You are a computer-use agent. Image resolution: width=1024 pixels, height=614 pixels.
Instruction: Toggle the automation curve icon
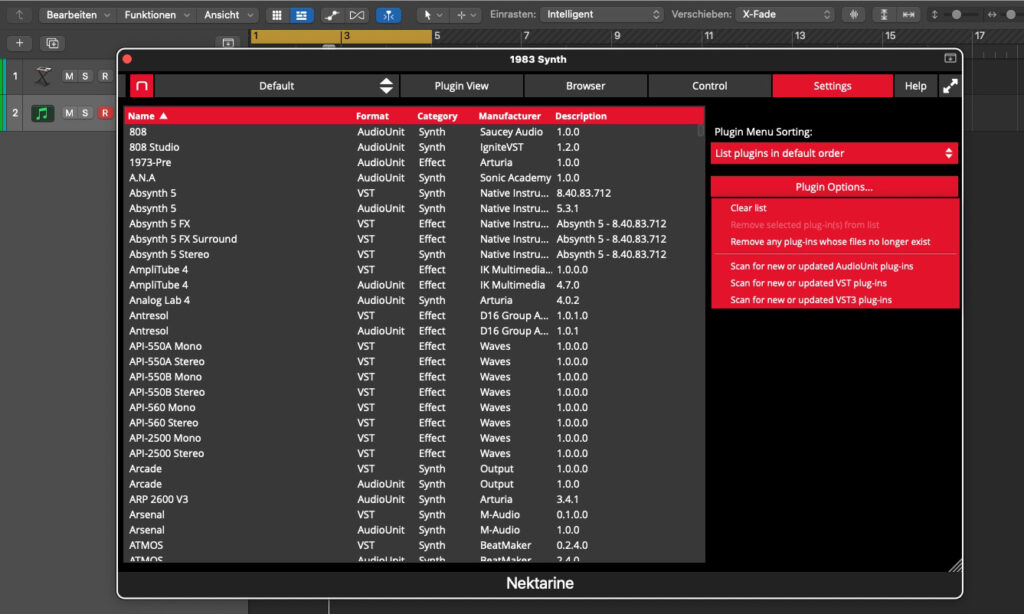[x=332, y=14]
